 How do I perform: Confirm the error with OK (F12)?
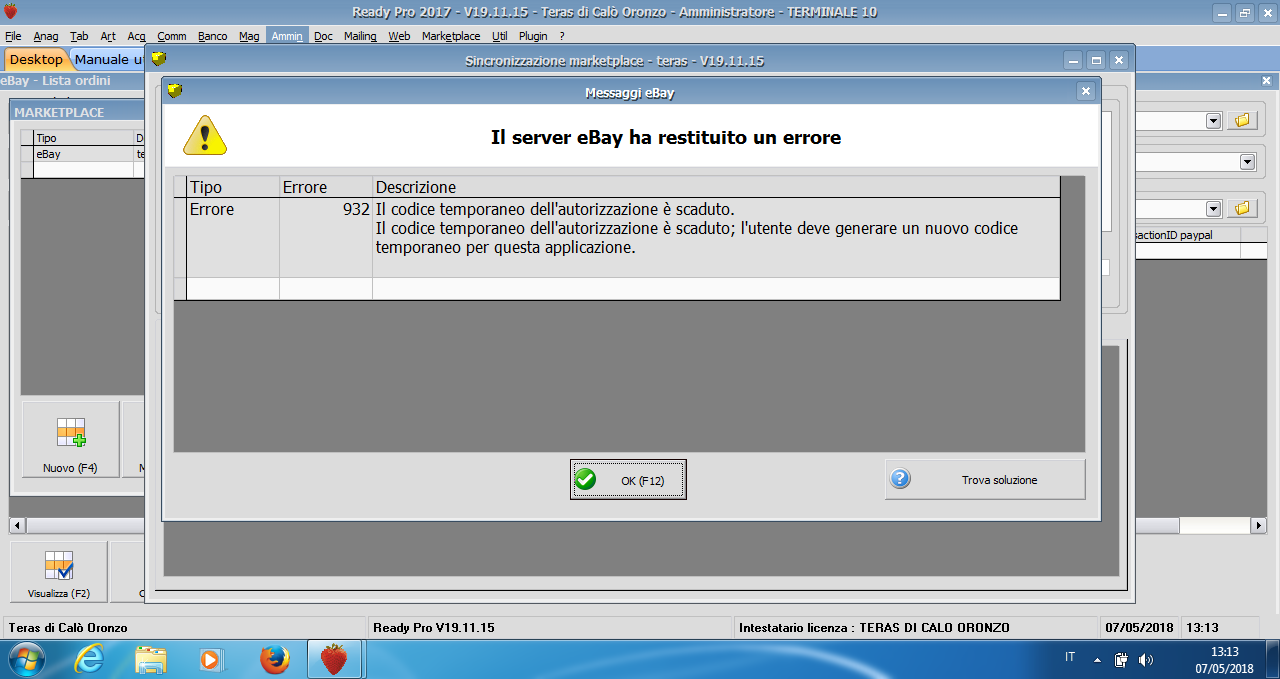[628, 480]
